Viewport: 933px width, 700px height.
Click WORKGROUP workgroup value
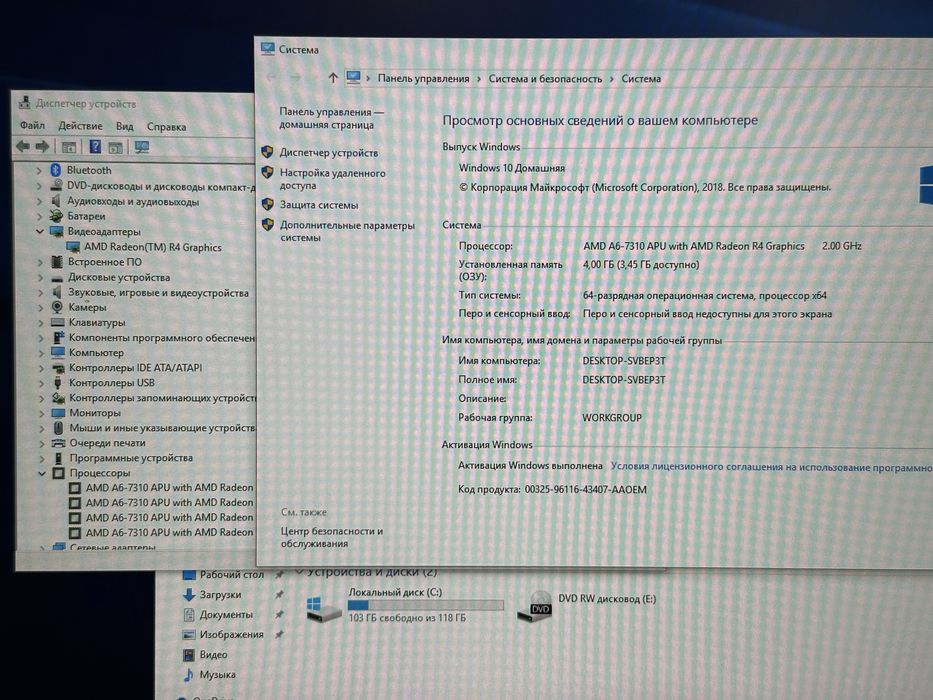pyautogui.click(x=612, y=418)
